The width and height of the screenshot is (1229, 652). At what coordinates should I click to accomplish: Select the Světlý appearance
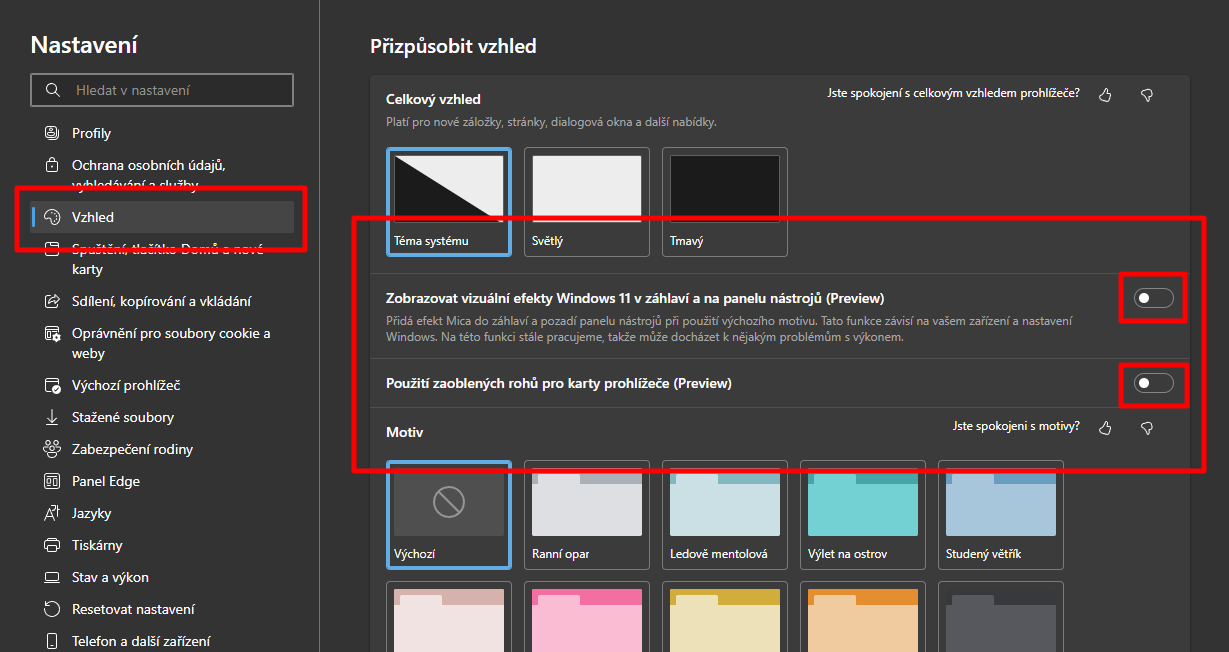[x=587, y=202]
